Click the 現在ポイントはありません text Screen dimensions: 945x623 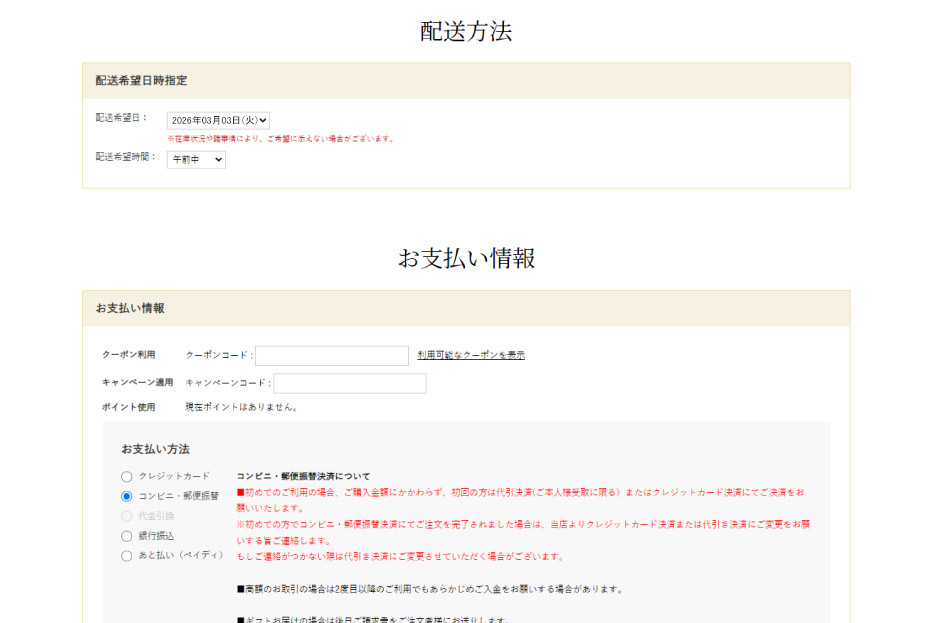pyautogui.click(x=241, y=407)
